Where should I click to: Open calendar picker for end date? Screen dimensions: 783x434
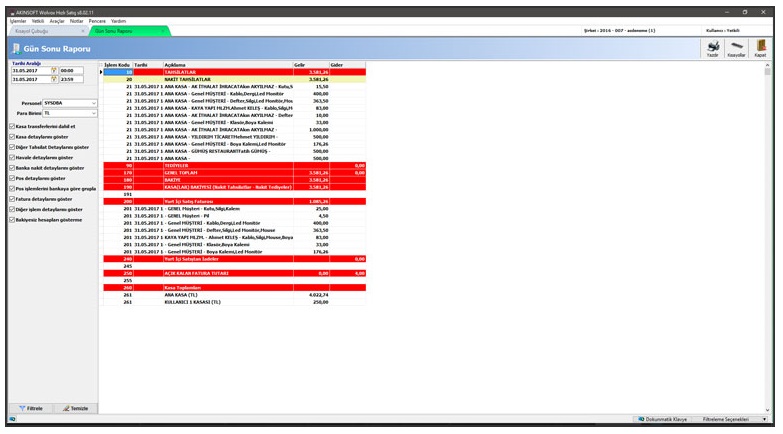54,80
